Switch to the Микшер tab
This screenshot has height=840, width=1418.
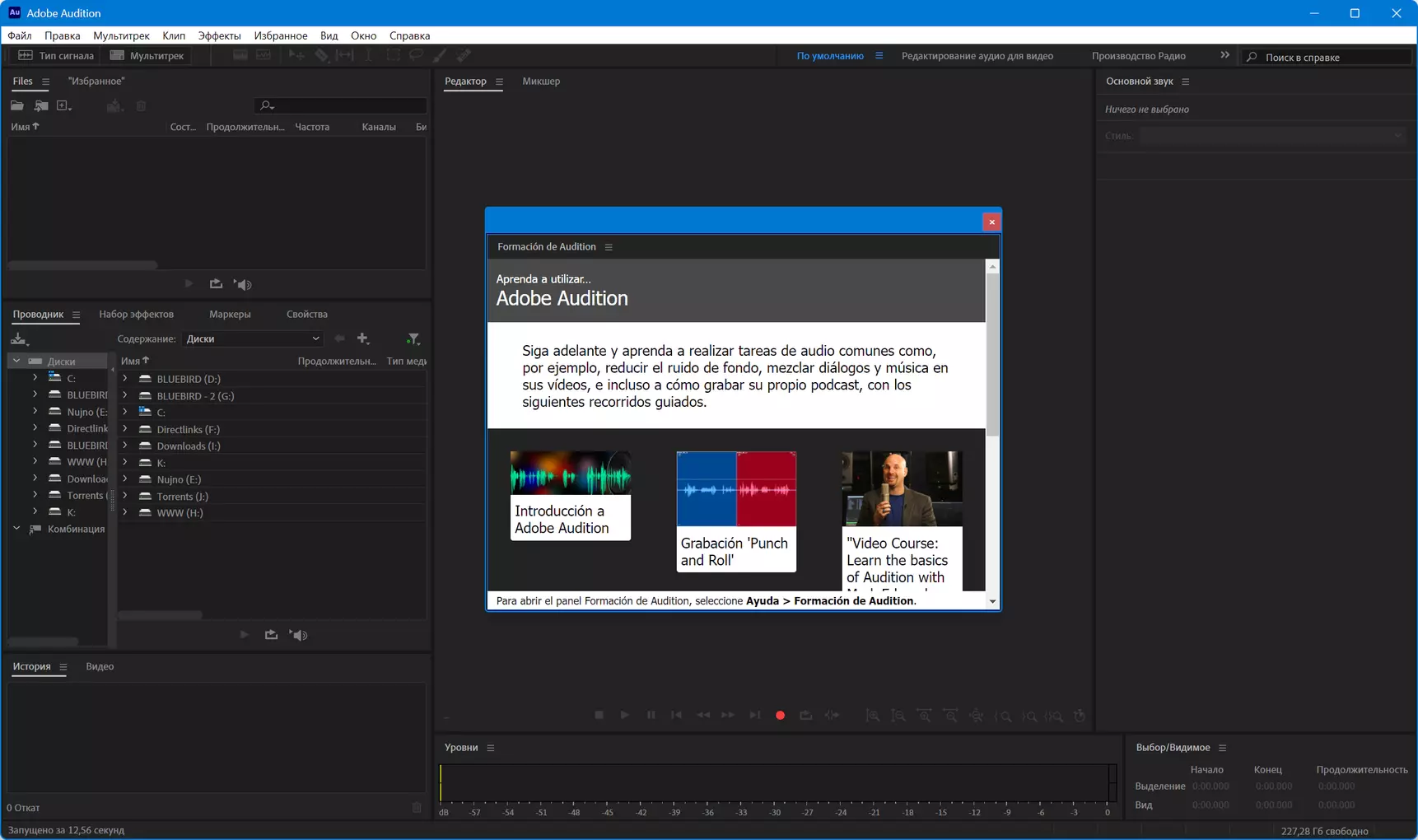click(x=541, y=81)
